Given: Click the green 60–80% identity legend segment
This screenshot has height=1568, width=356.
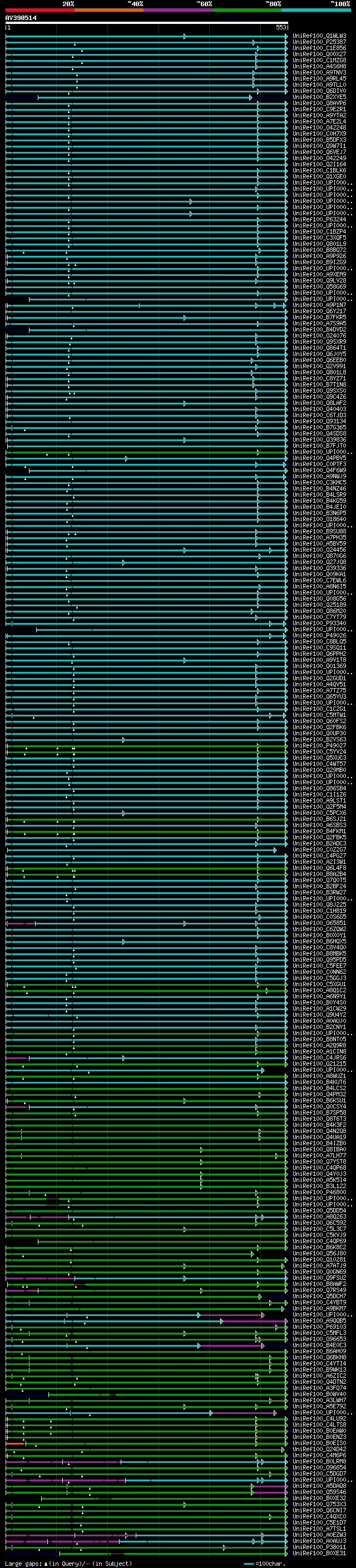Looking at the screenshot, I should (x=247, y=10).
